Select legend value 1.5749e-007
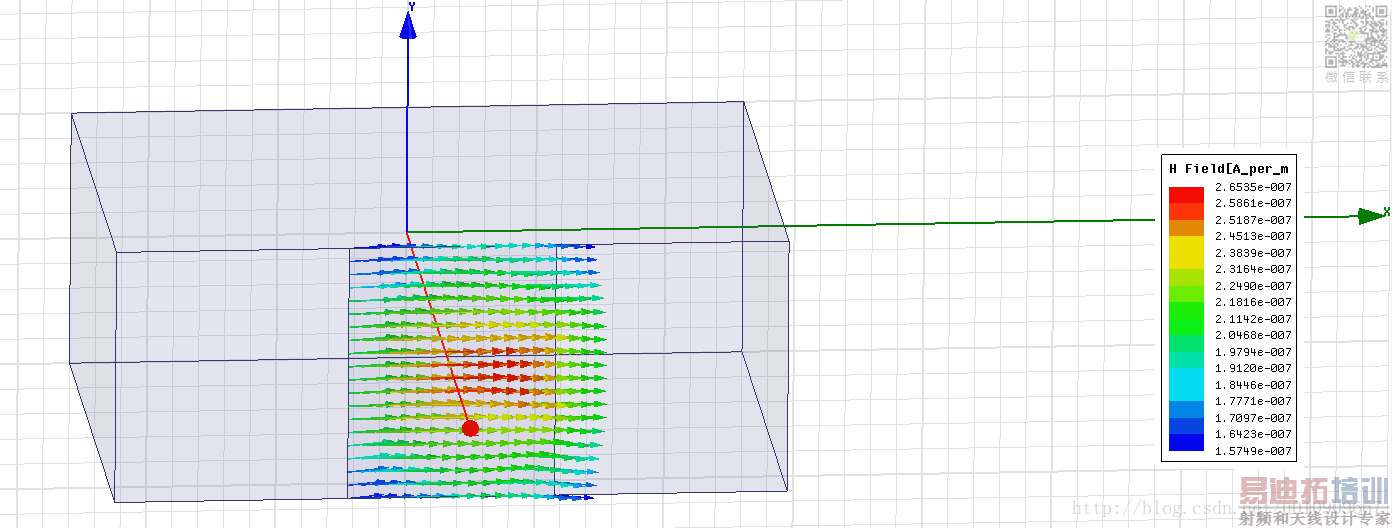This screenshot has height=528, width=1393. (1253, 451)
